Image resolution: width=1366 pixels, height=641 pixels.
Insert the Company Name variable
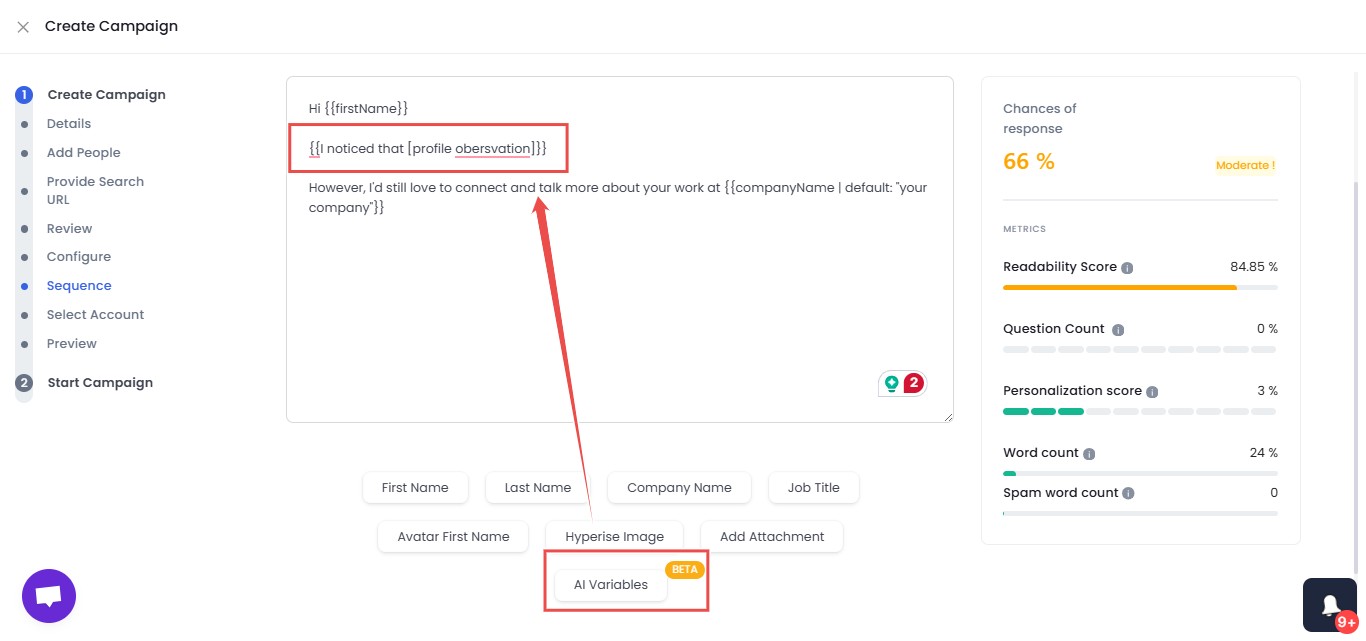coord(679,487)
